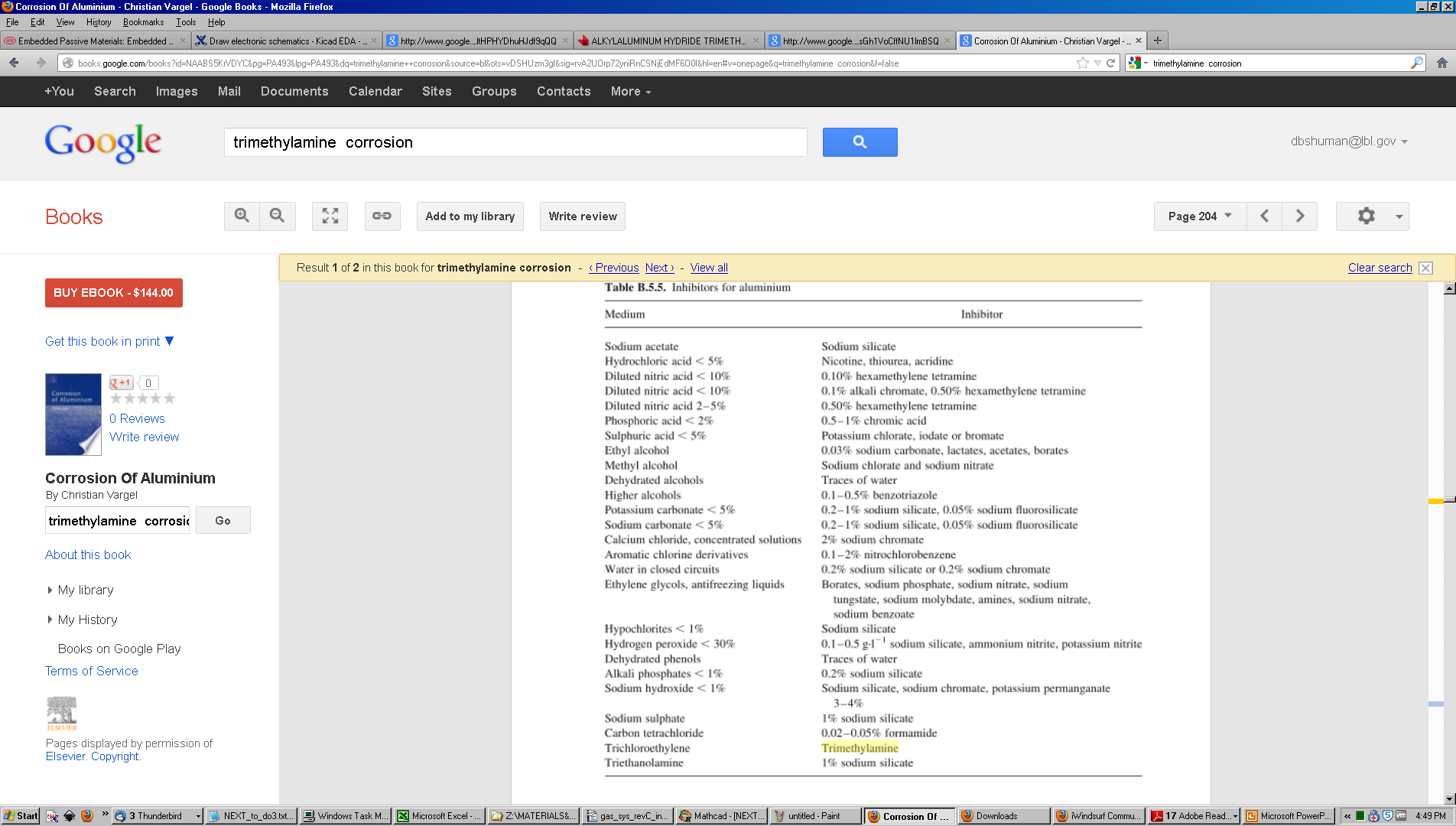The width and height of the screenshot is (1456, 826).
Task: Click Add to my library
Action: coord(470,216)
